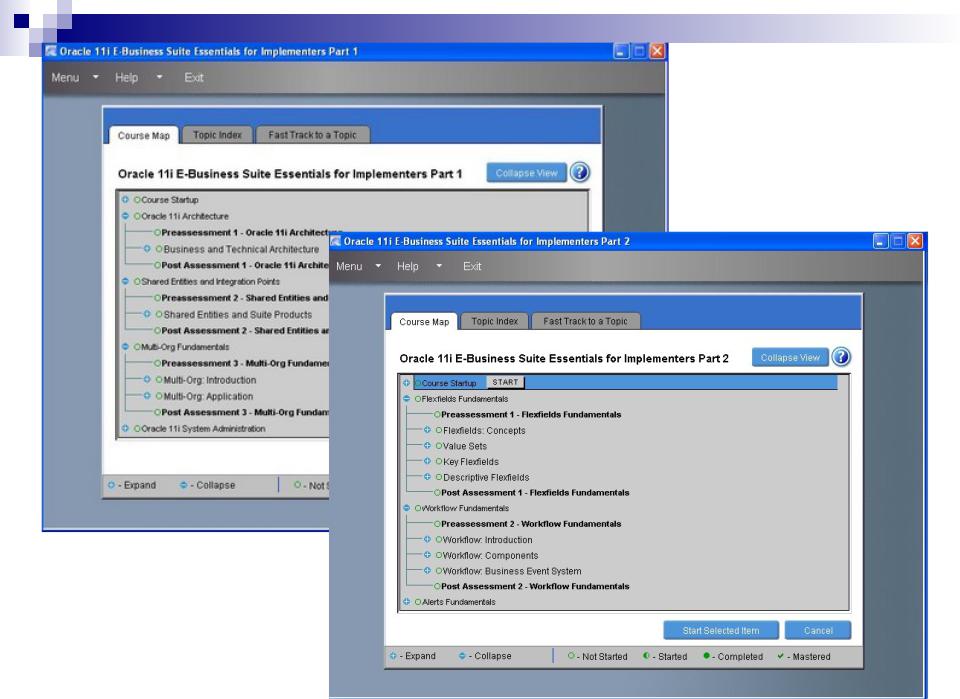Select Course Map tab in Part 1
This screenshot has width=960, height=699.
point(144,136)
